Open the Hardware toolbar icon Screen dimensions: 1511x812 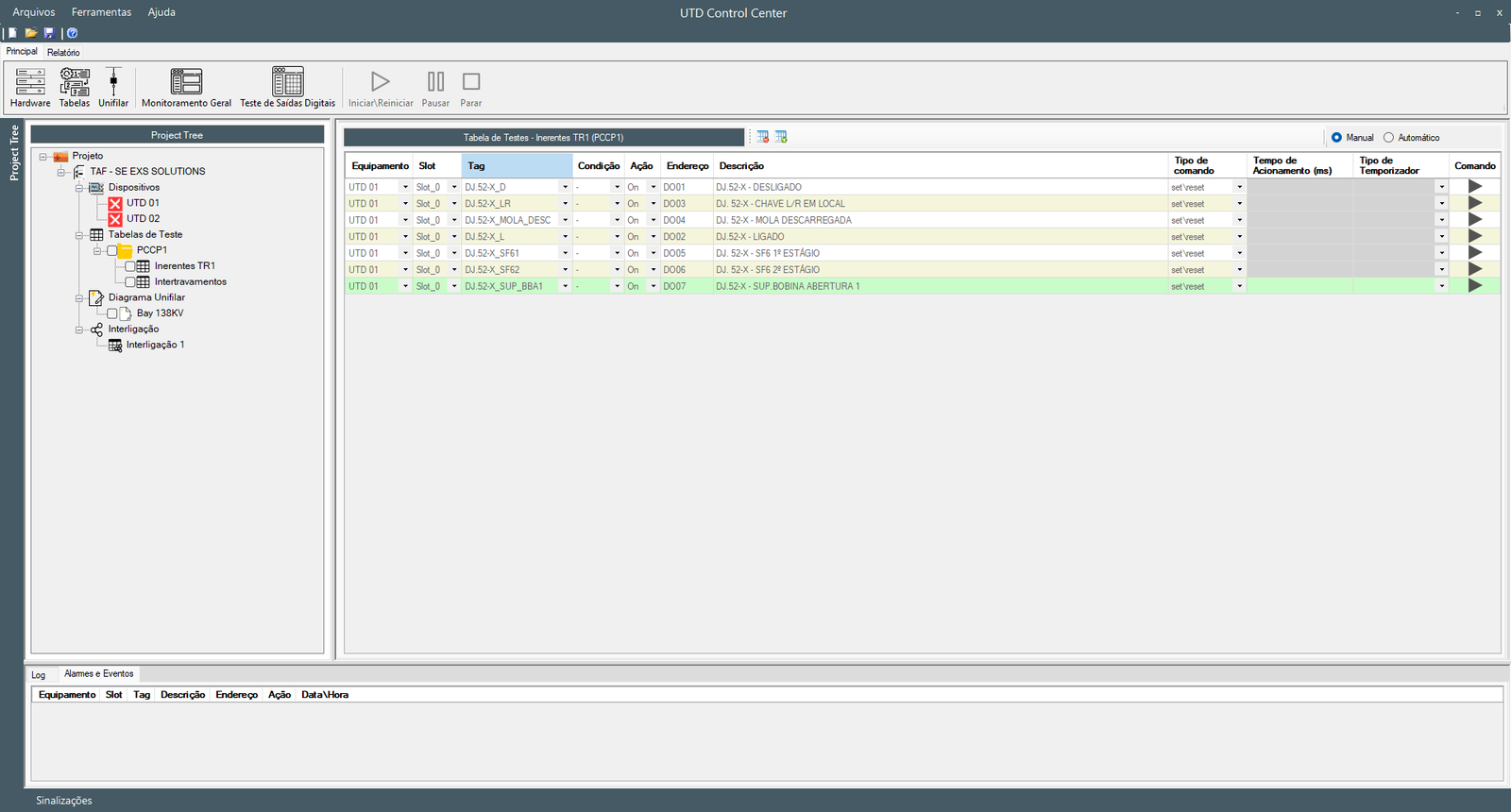click(x=30, y=88)
